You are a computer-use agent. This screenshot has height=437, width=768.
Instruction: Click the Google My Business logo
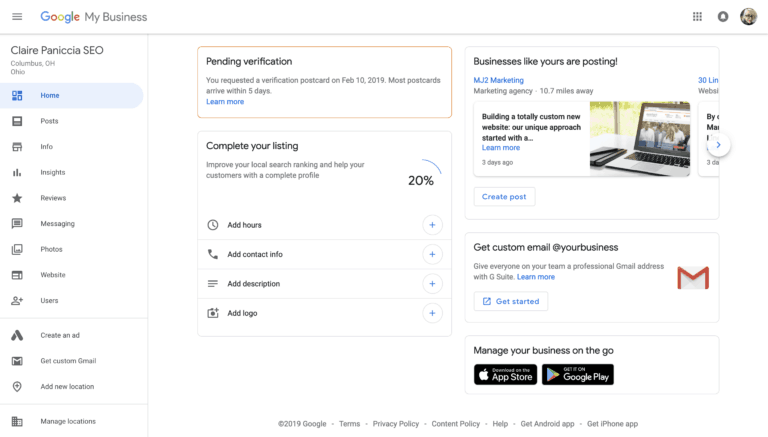94,17
